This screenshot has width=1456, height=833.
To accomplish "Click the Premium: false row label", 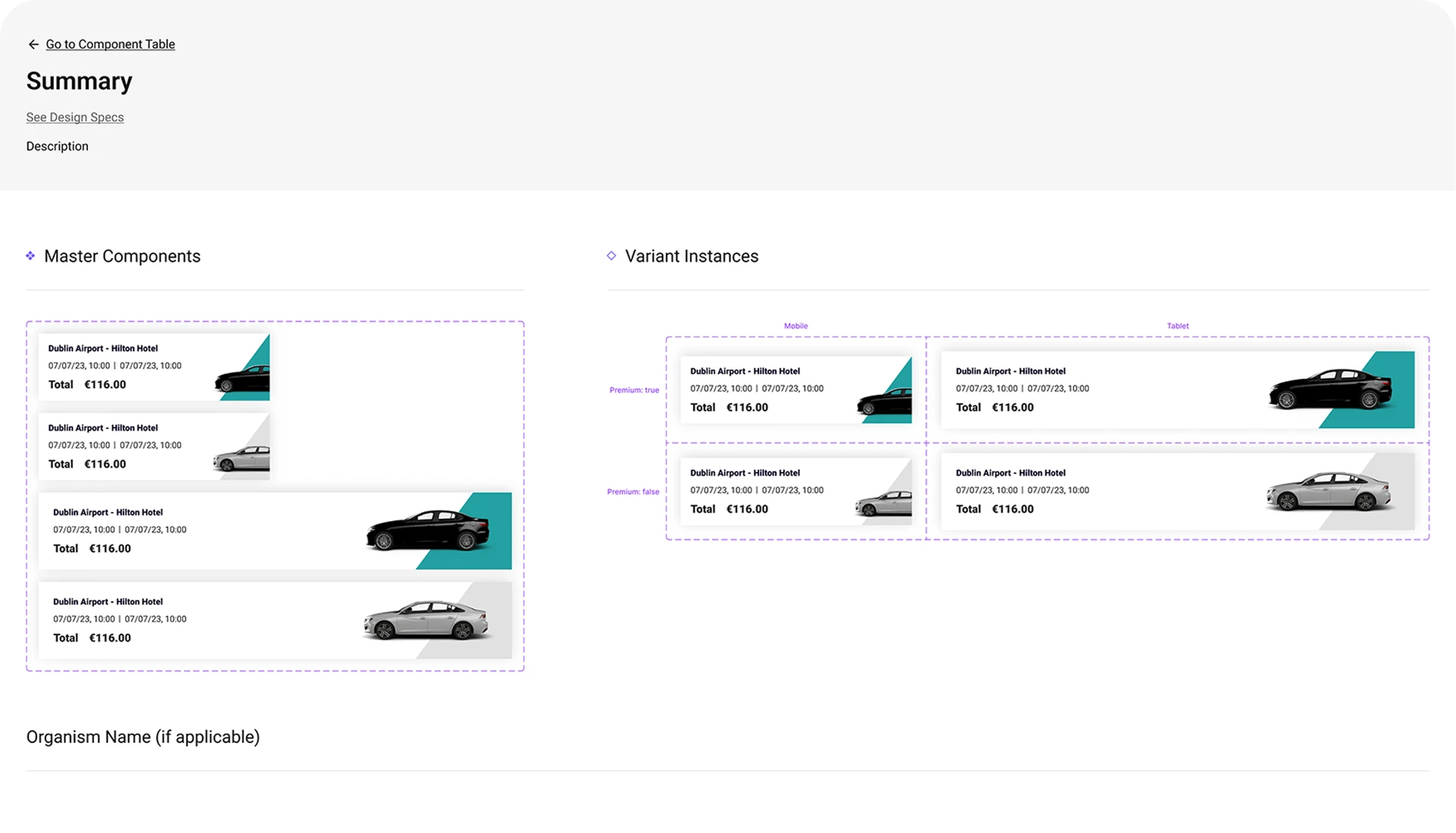I will pos(633,492).
